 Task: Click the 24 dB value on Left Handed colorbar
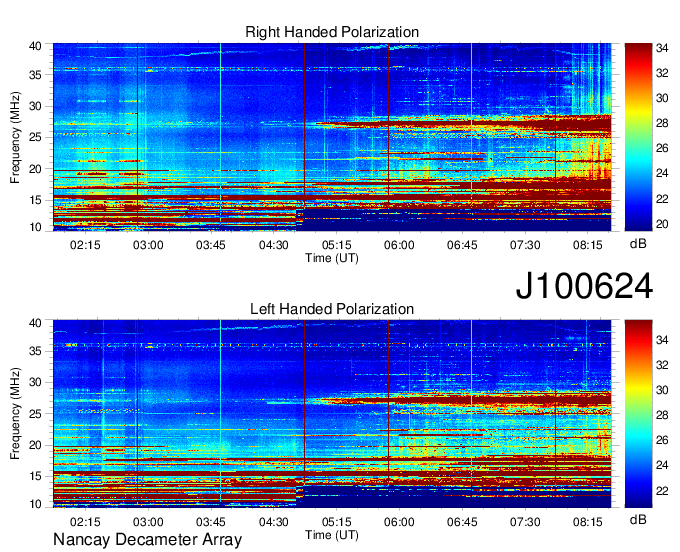pos(662,466)
